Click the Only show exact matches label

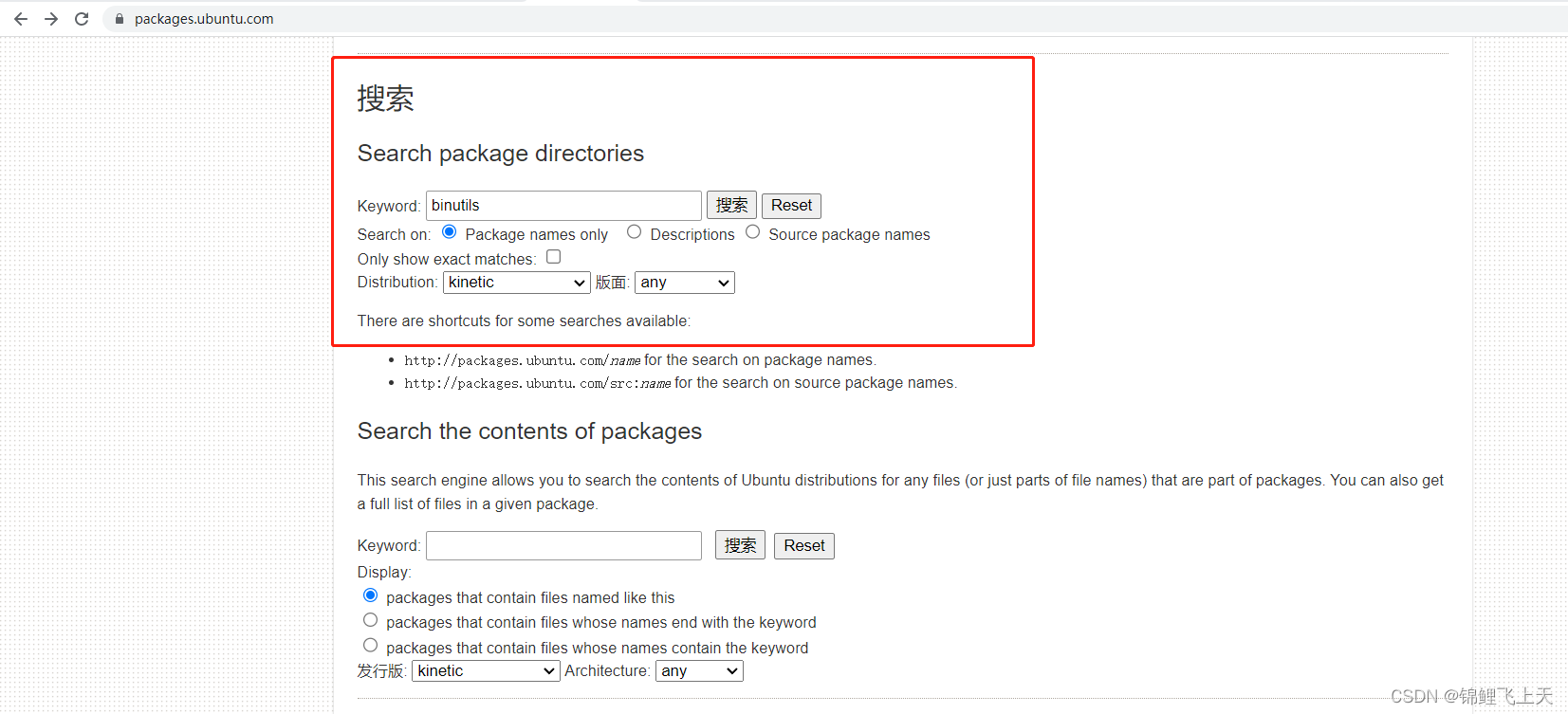coord(447,259)
